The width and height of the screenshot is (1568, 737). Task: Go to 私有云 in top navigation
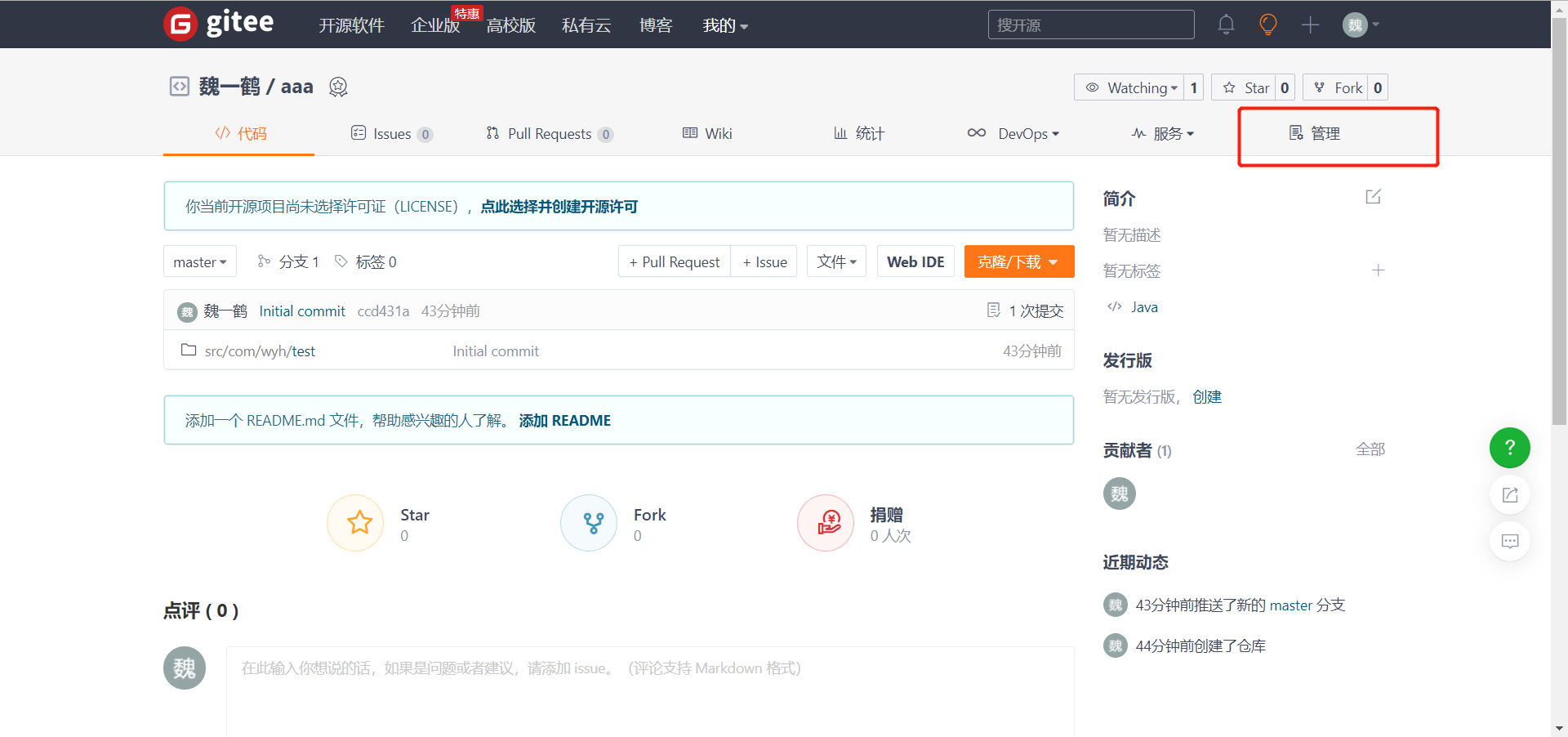(x=586, y=25)
